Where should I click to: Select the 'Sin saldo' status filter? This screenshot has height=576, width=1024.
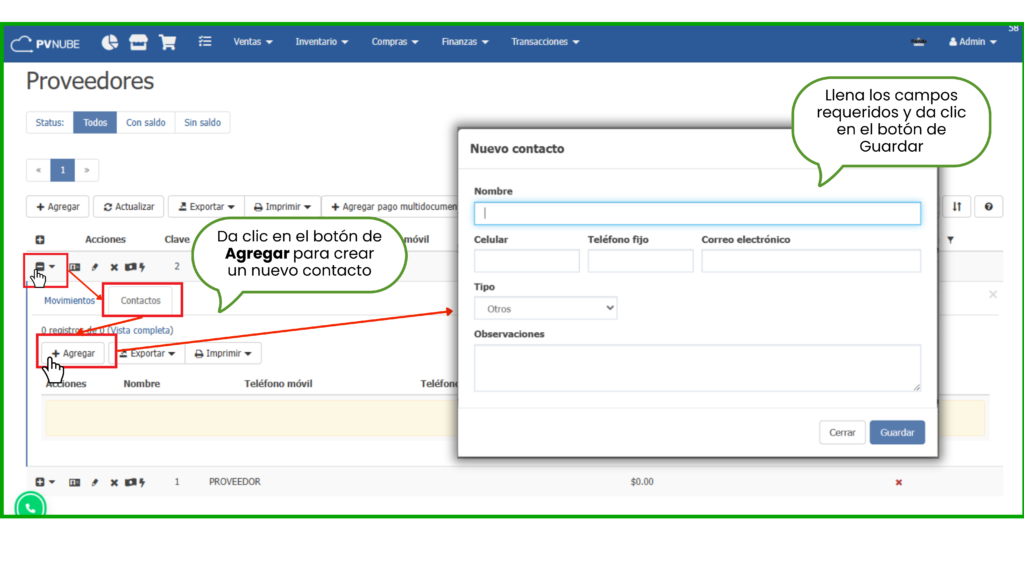[x=203, y=123]
